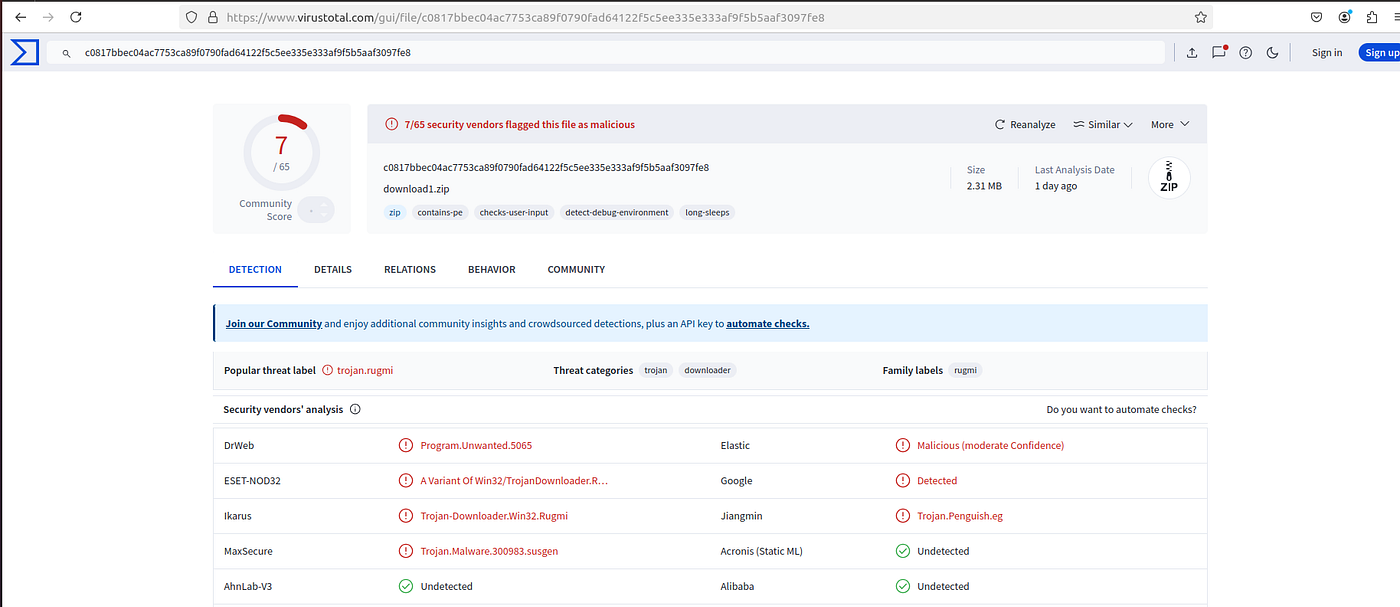Click the contains-pe tag chip
The width and height of the screenshot is (1400, 607).
point(440,212)
